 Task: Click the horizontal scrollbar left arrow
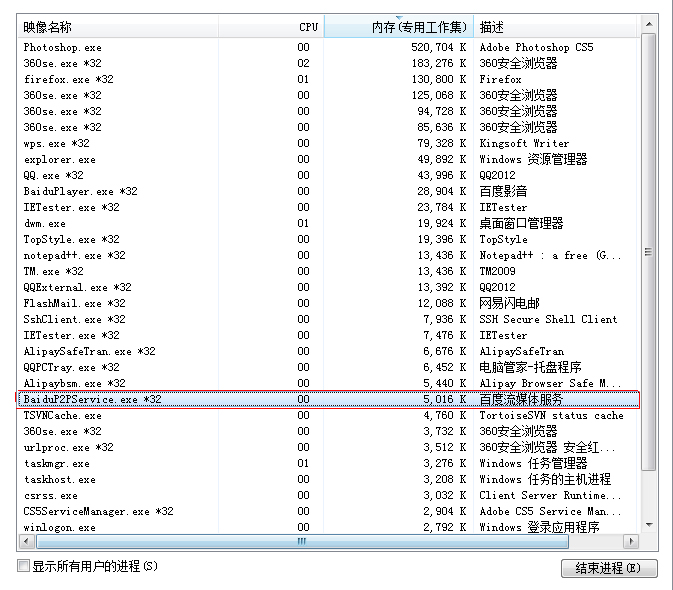[x=27, y=542]
